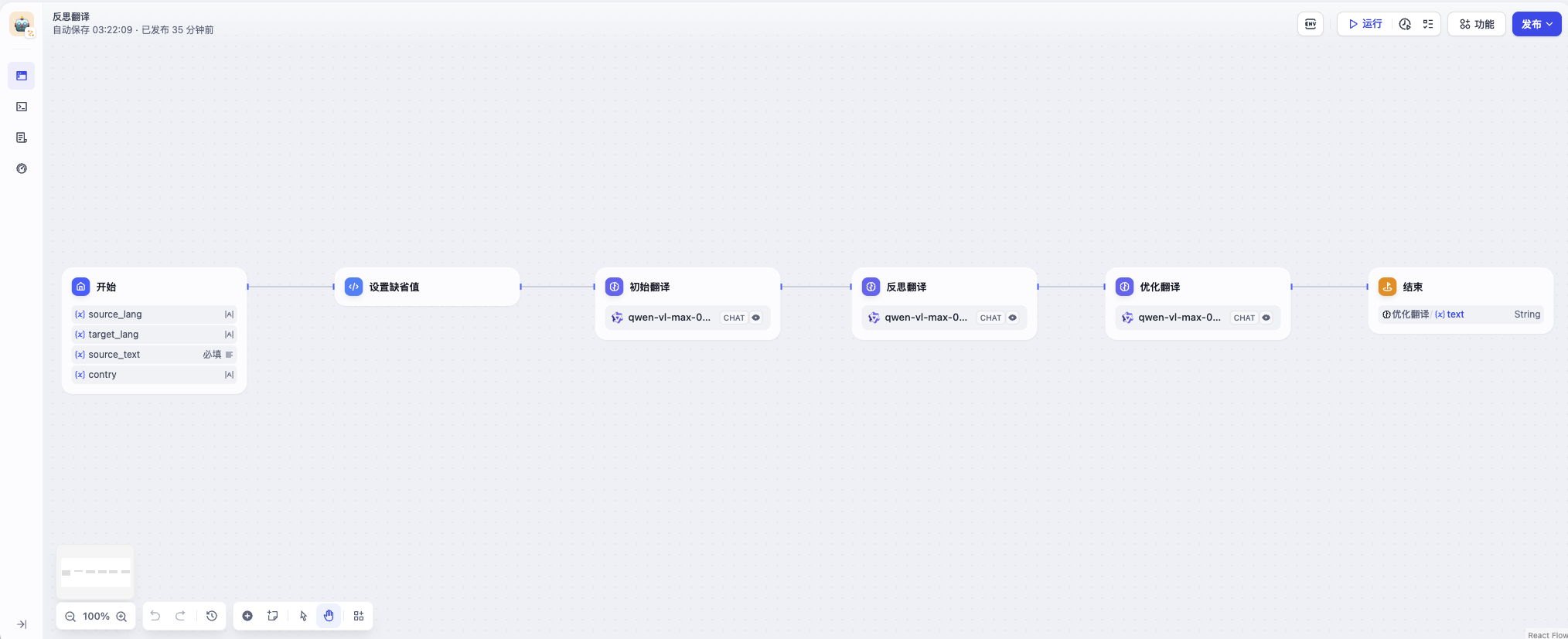
Task: Open the 功能 features button
Action: (1477, 24)
